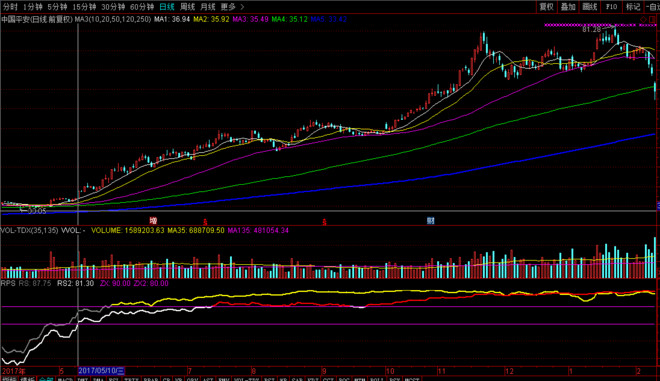
Task: Click the red S marker near month 9
Action: point(325,221)
